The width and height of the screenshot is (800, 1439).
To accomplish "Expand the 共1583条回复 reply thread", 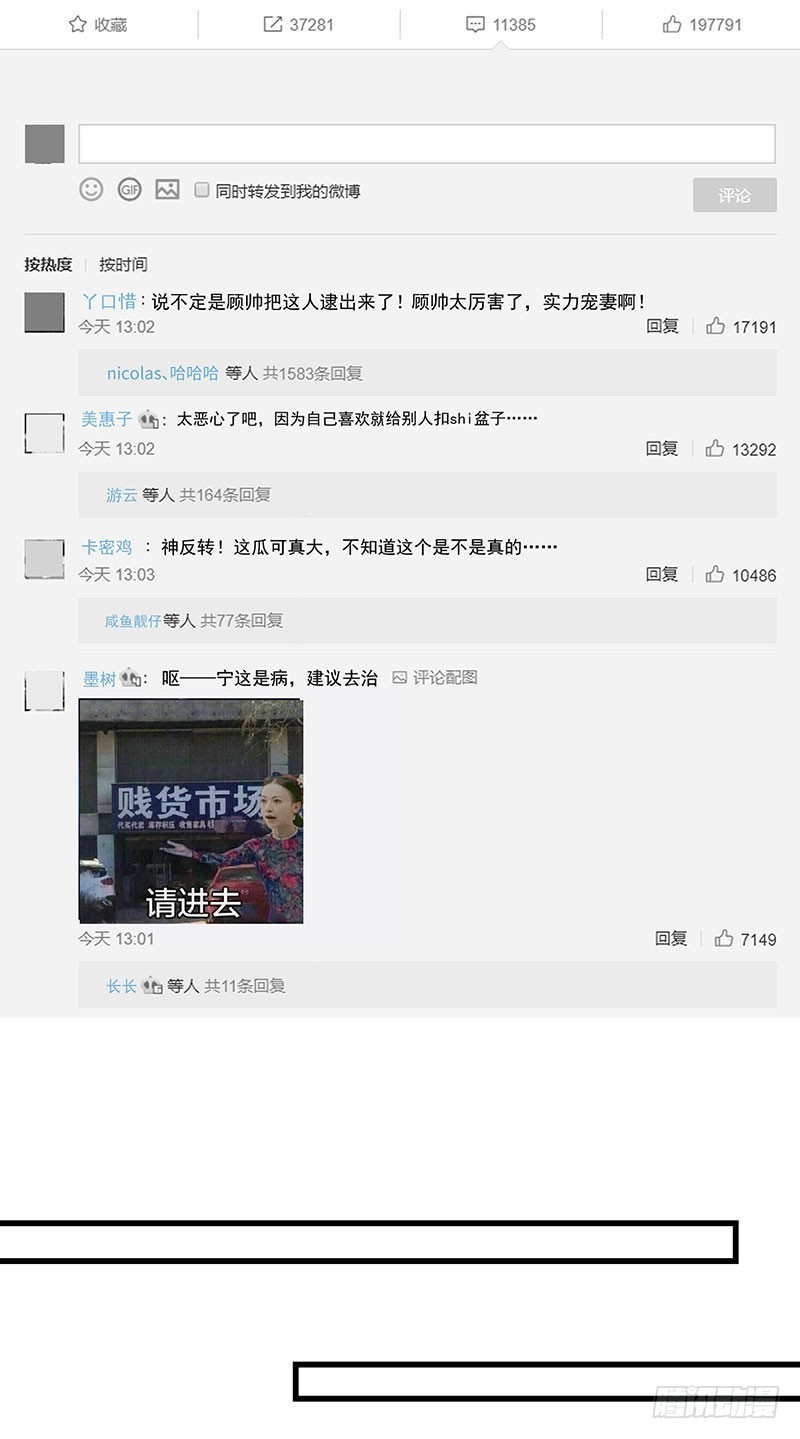I will coord(313,373).
